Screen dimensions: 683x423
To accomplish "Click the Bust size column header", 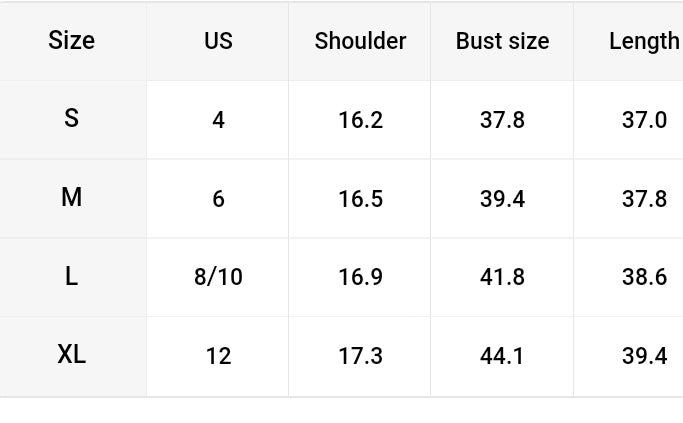I will (502, 41).
